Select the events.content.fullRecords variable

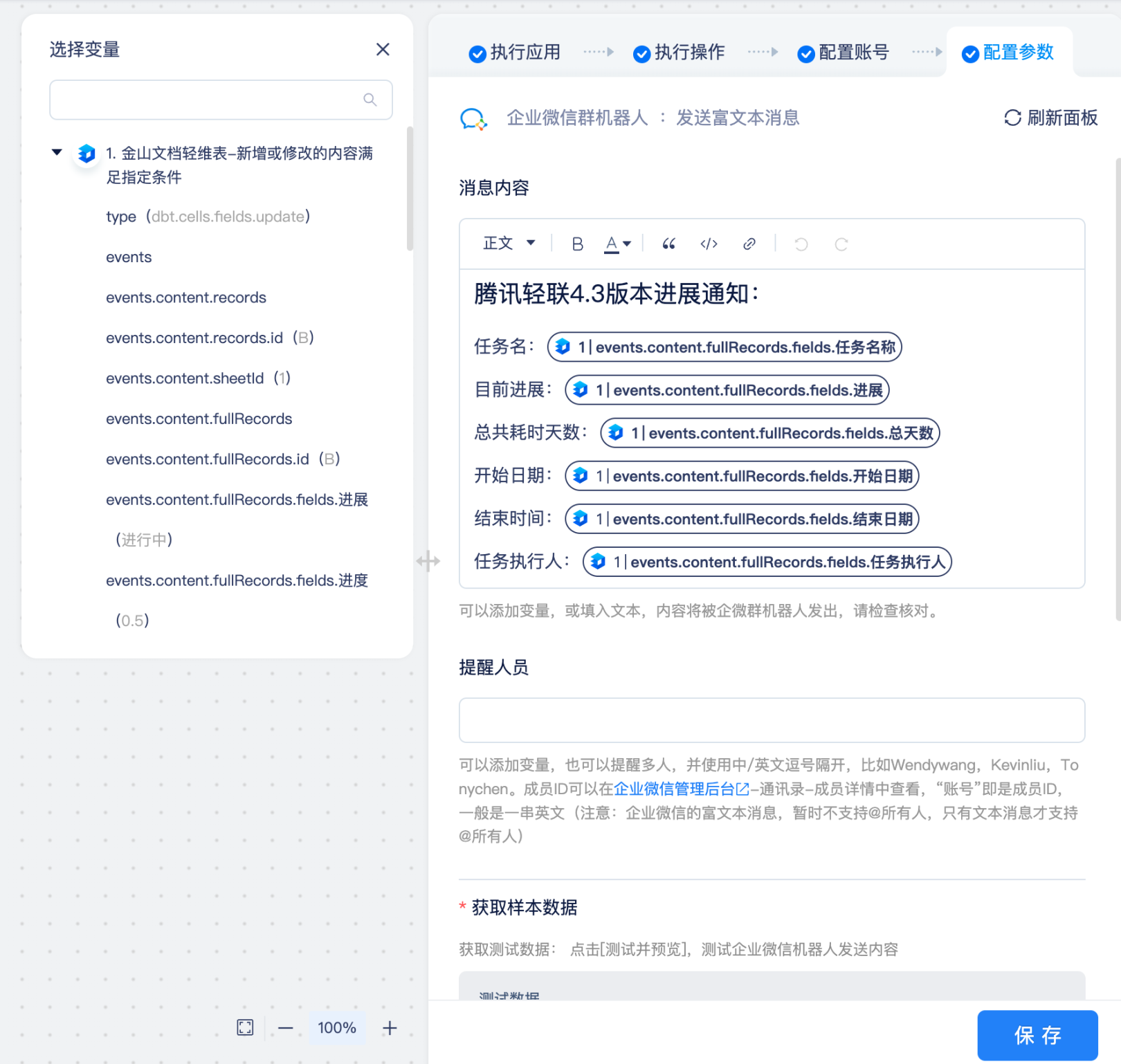click(x=199, y=419)
